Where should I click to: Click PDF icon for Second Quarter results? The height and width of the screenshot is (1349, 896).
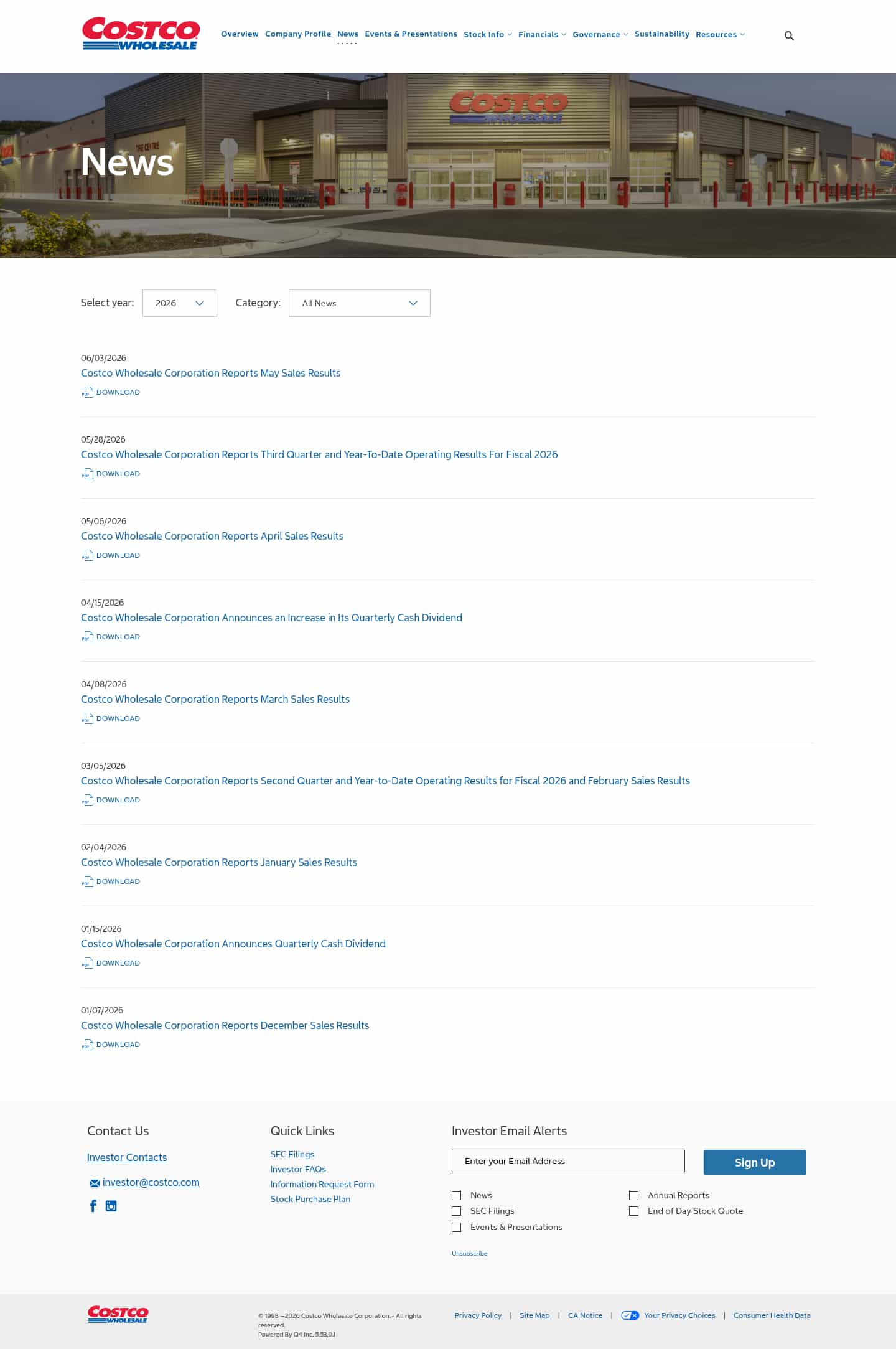[x=87, y=800]
